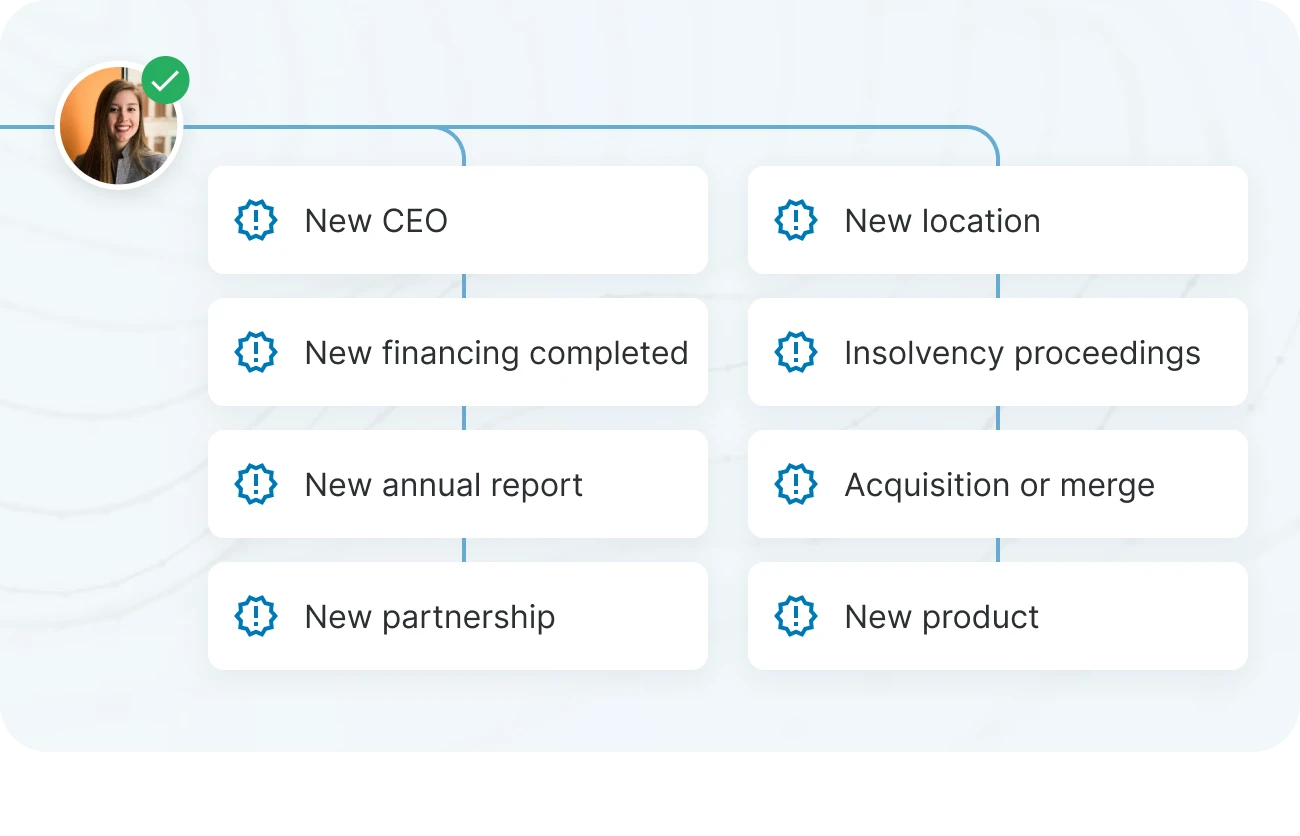Screen dimensions: 1300x836
Task: Select the alert icon for Acquisition or merge
Action: (x=796, y=484)
